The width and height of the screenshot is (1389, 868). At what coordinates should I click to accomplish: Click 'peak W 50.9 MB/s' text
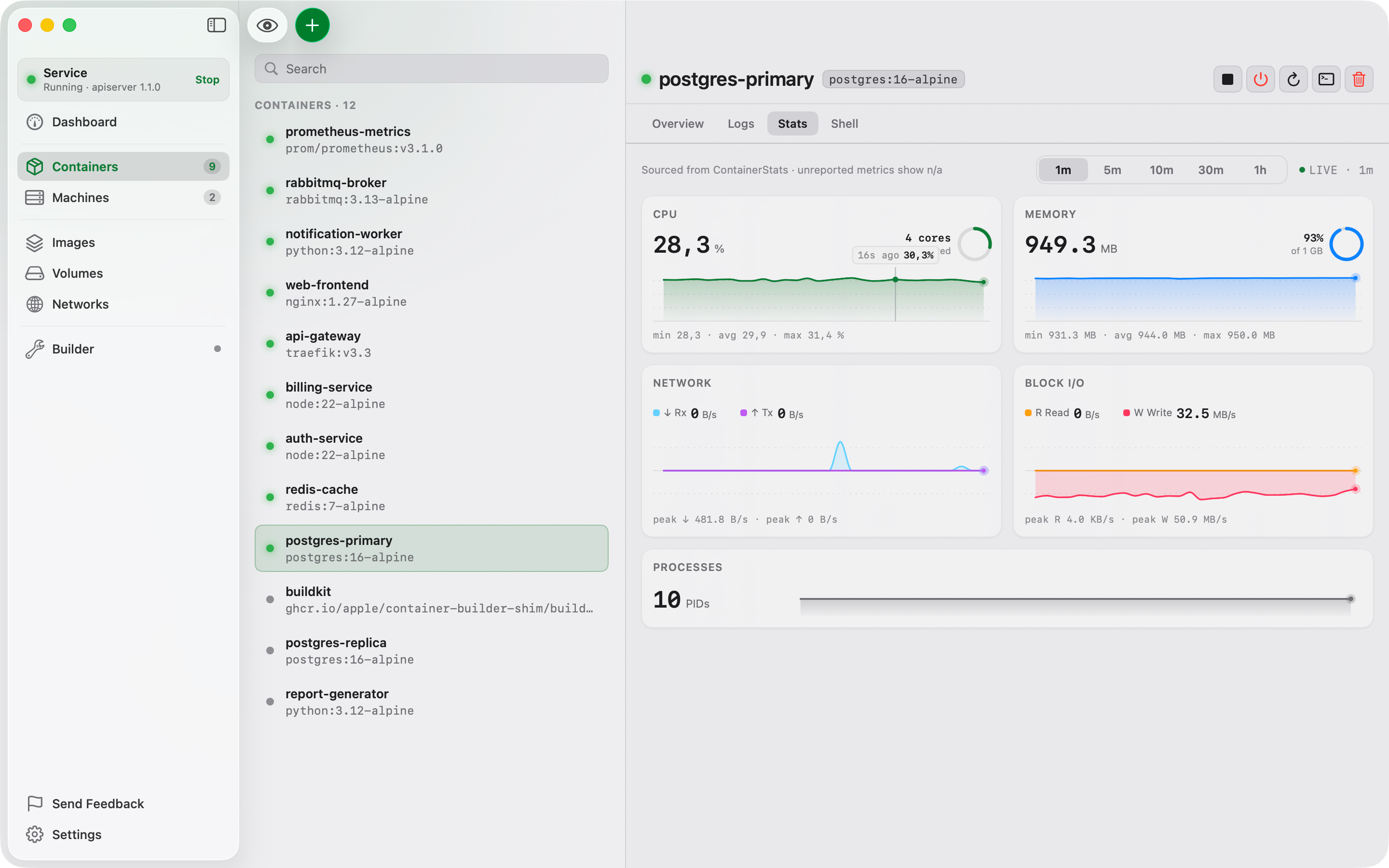pos(1180,519)
